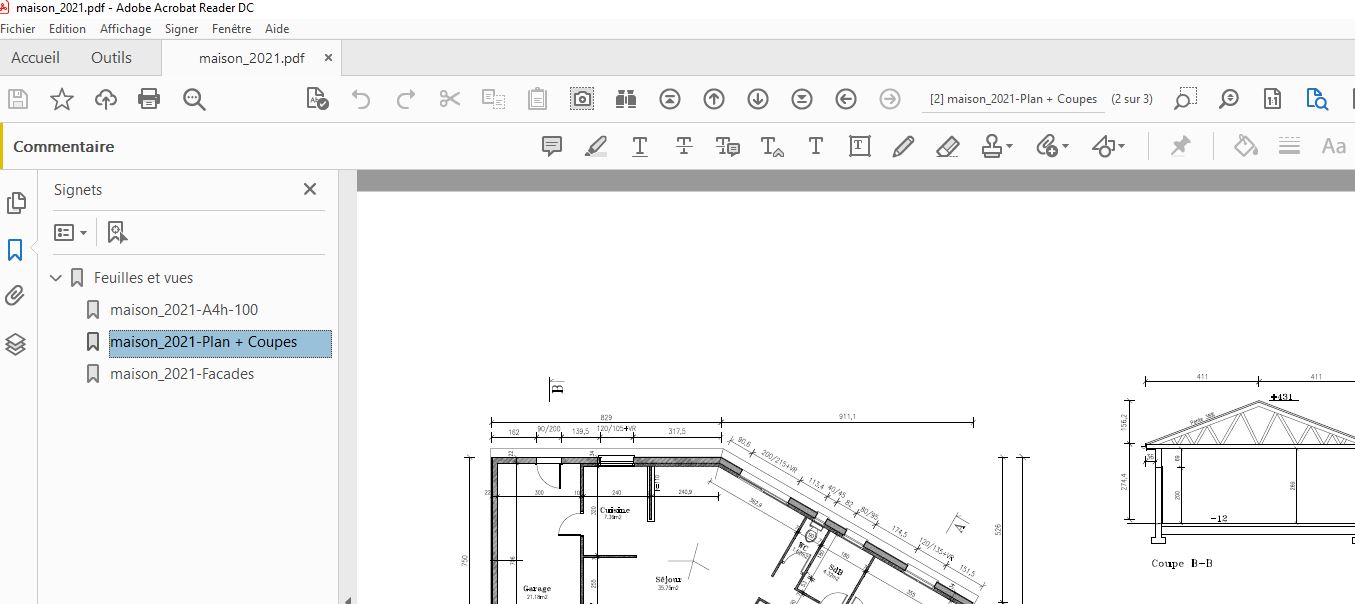Viewport: 1355px width, 604px height.
Task: Switch to the Accueil tab
Action: pos(36,58)
